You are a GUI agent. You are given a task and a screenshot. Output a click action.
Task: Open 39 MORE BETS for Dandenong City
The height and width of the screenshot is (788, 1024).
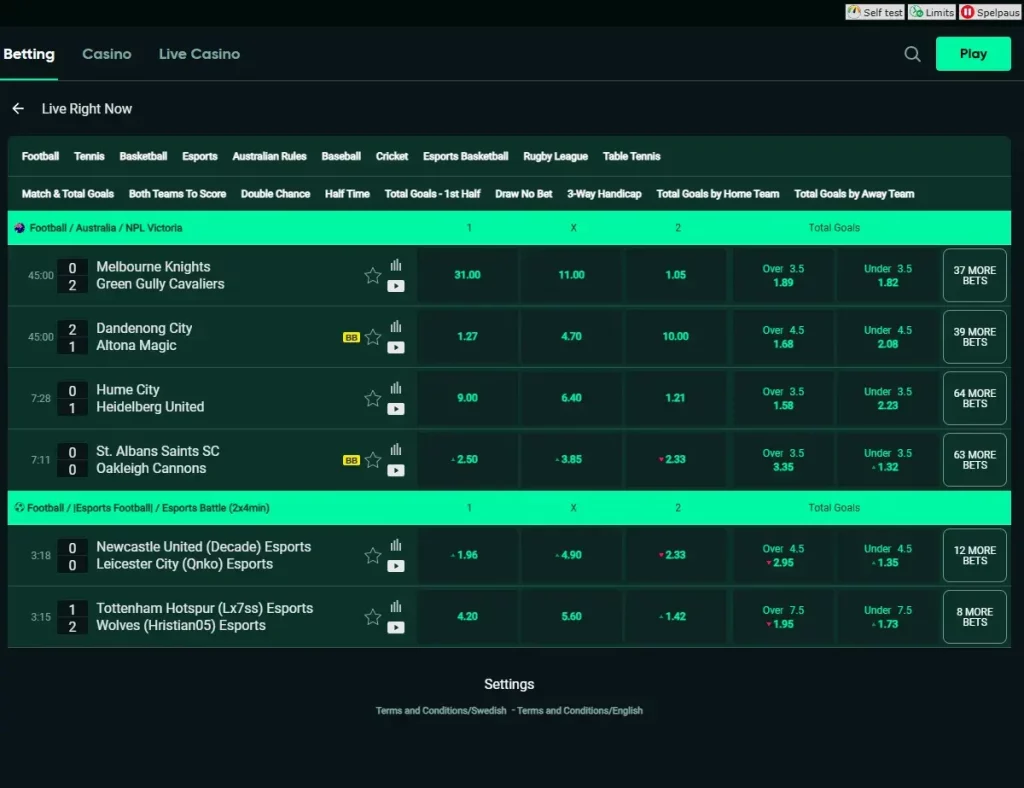[974, 337]
